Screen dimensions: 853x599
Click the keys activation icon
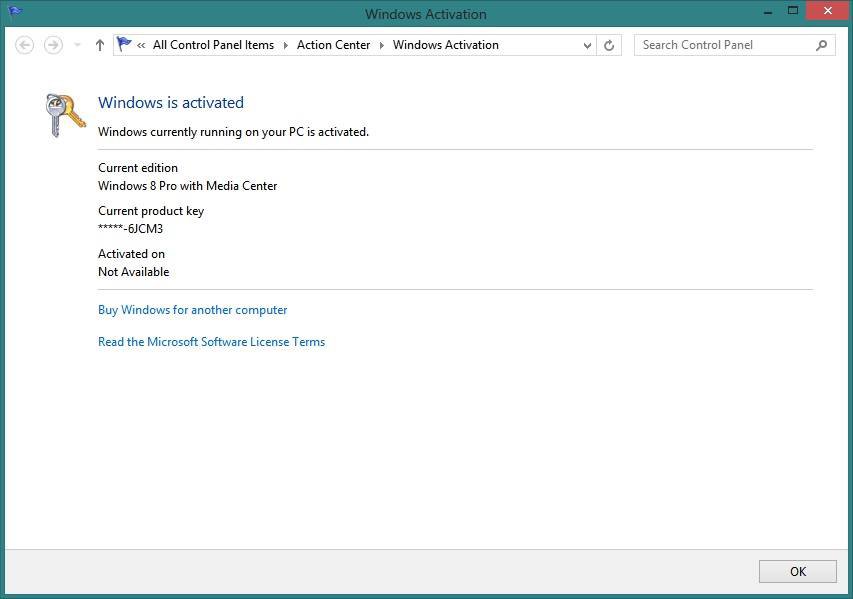[x=65, y=115]
